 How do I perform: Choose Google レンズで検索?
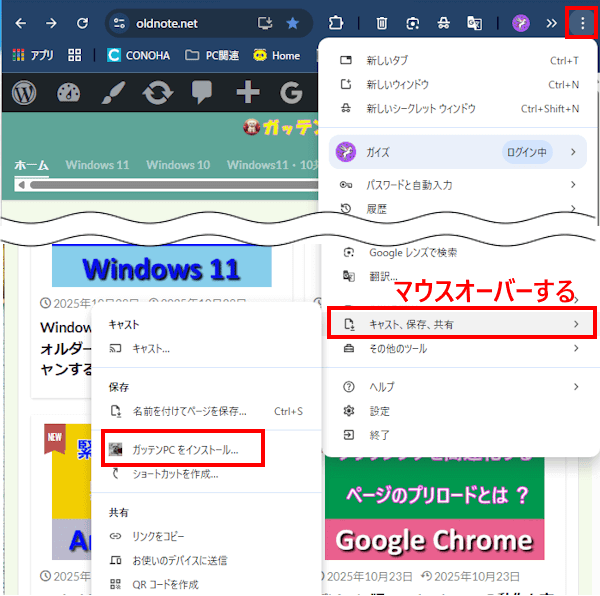[461, 252]
